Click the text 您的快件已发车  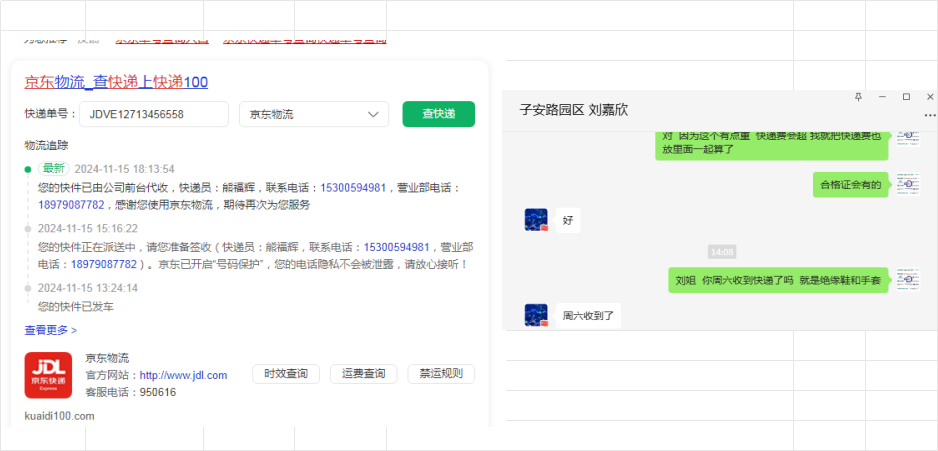(76, 307)
